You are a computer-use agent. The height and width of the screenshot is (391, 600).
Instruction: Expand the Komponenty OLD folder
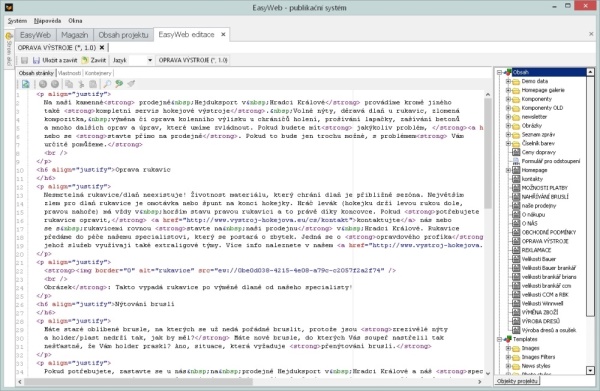[x=508, y=108]
